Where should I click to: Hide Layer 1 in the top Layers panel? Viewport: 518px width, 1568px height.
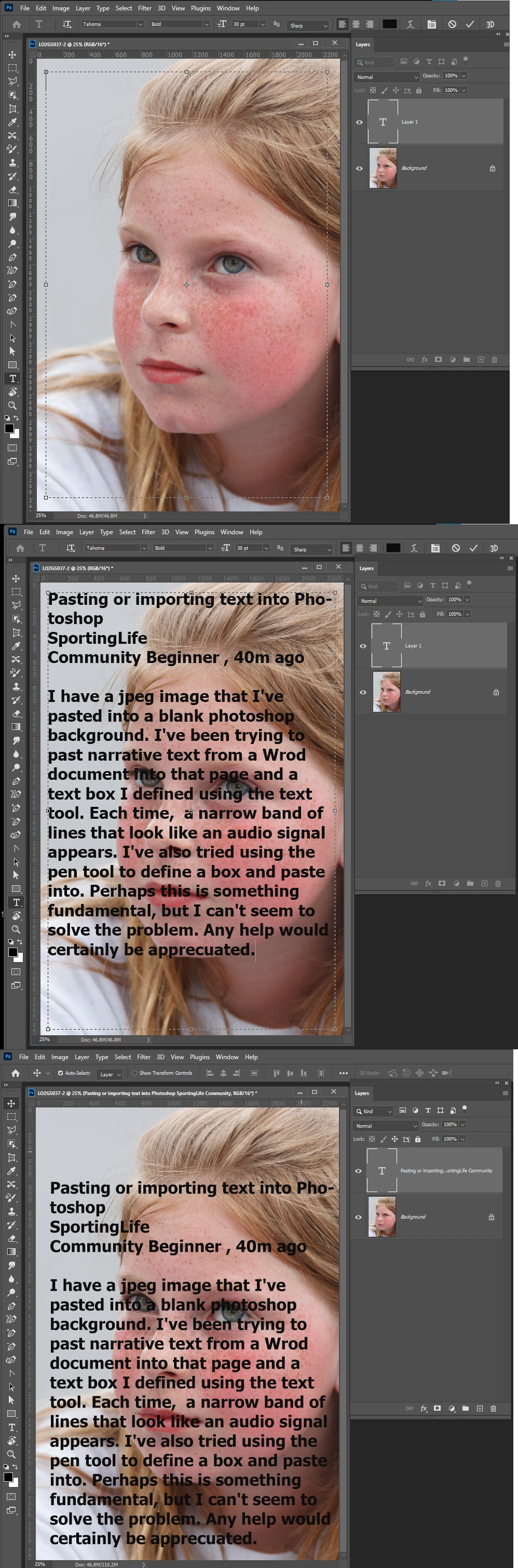[359, 123]
